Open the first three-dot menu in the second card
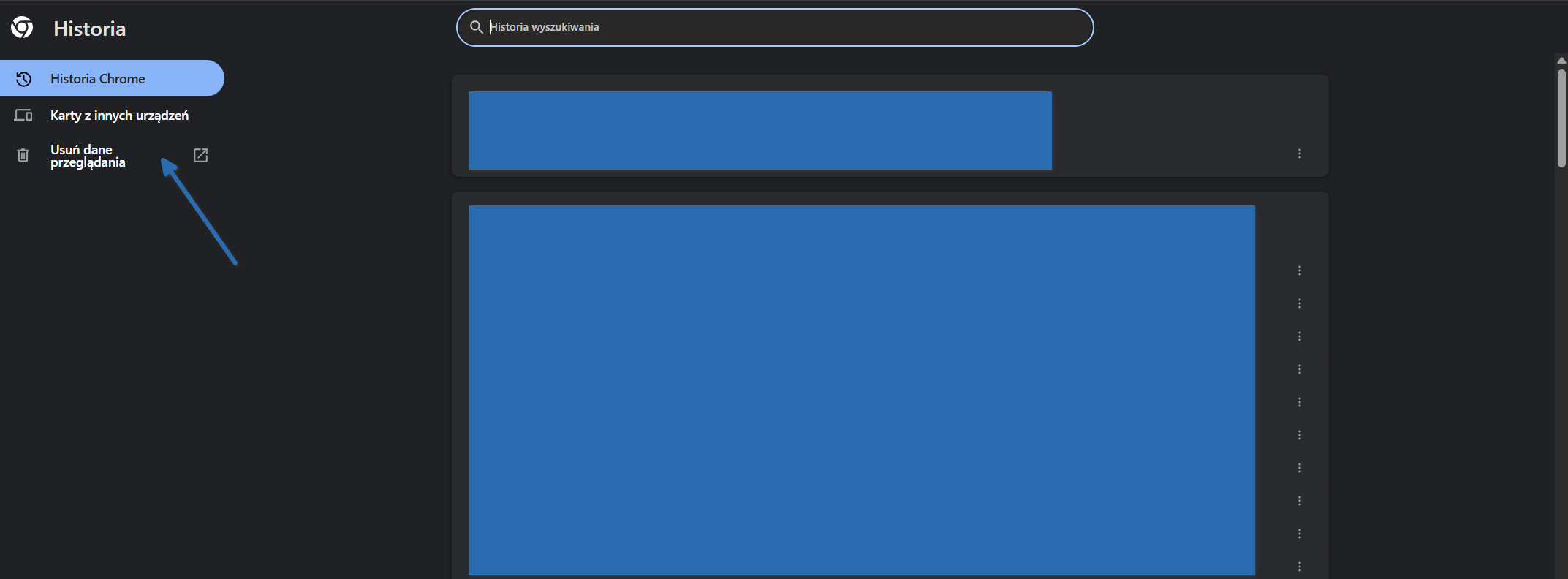This screenshot has height=579, width=1568. point(1299,270)
